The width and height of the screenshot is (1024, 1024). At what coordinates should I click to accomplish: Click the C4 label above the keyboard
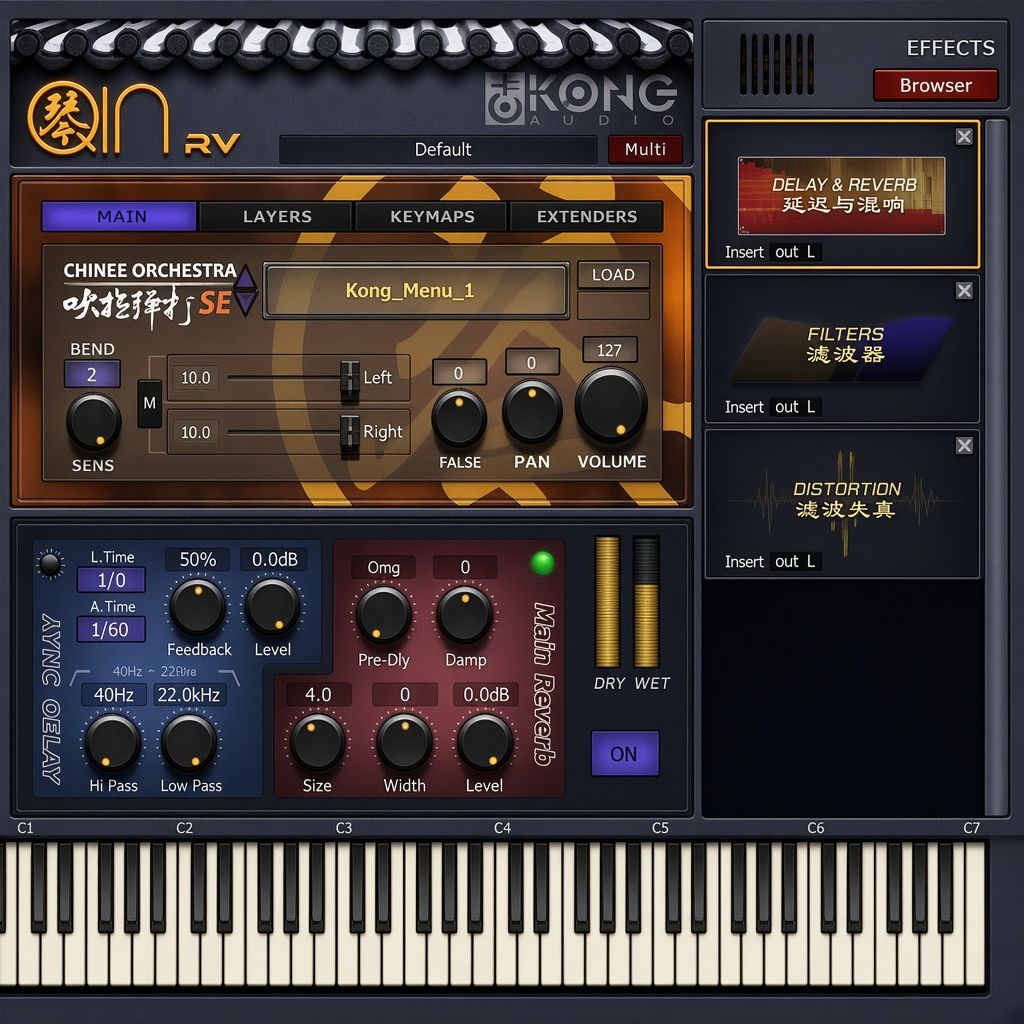[x=502, y=828]
